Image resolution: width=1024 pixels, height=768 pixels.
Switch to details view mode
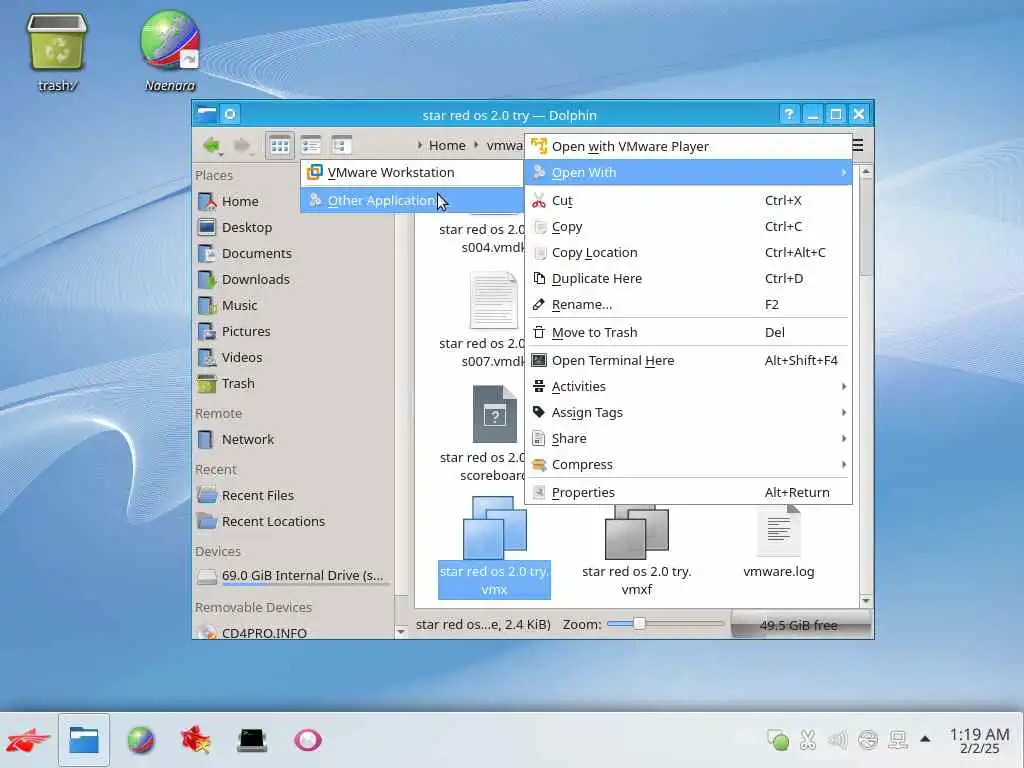coord(342,145)
